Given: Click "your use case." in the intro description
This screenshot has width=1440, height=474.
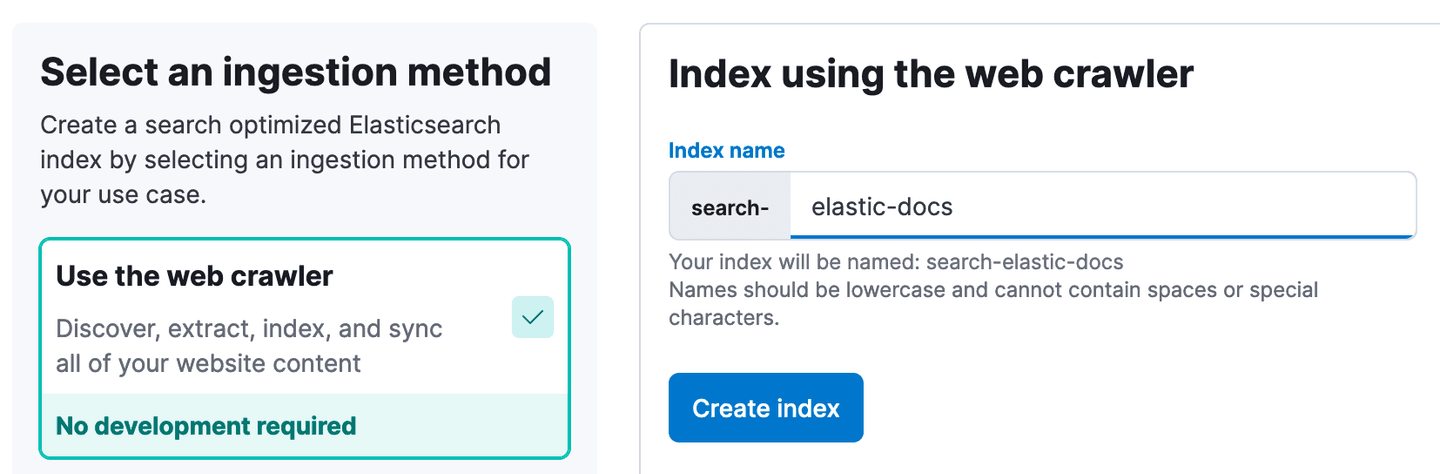Looking at the screenshot, I should [123, 194].
